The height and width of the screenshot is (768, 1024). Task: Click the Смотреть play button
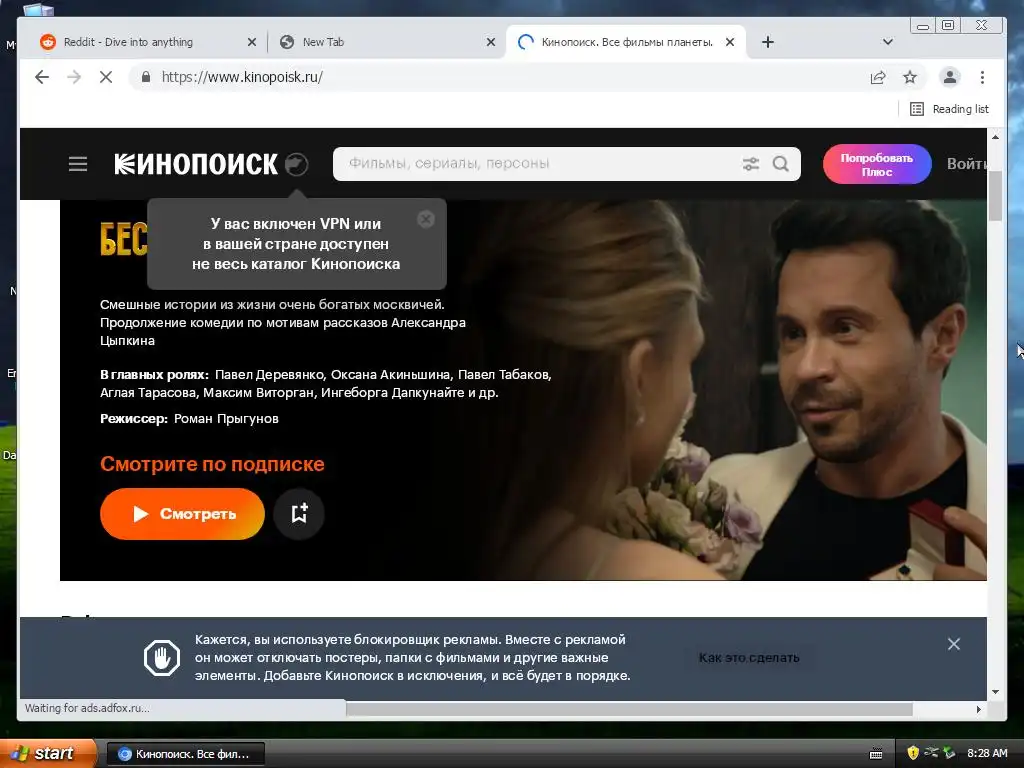pos(182,513)
